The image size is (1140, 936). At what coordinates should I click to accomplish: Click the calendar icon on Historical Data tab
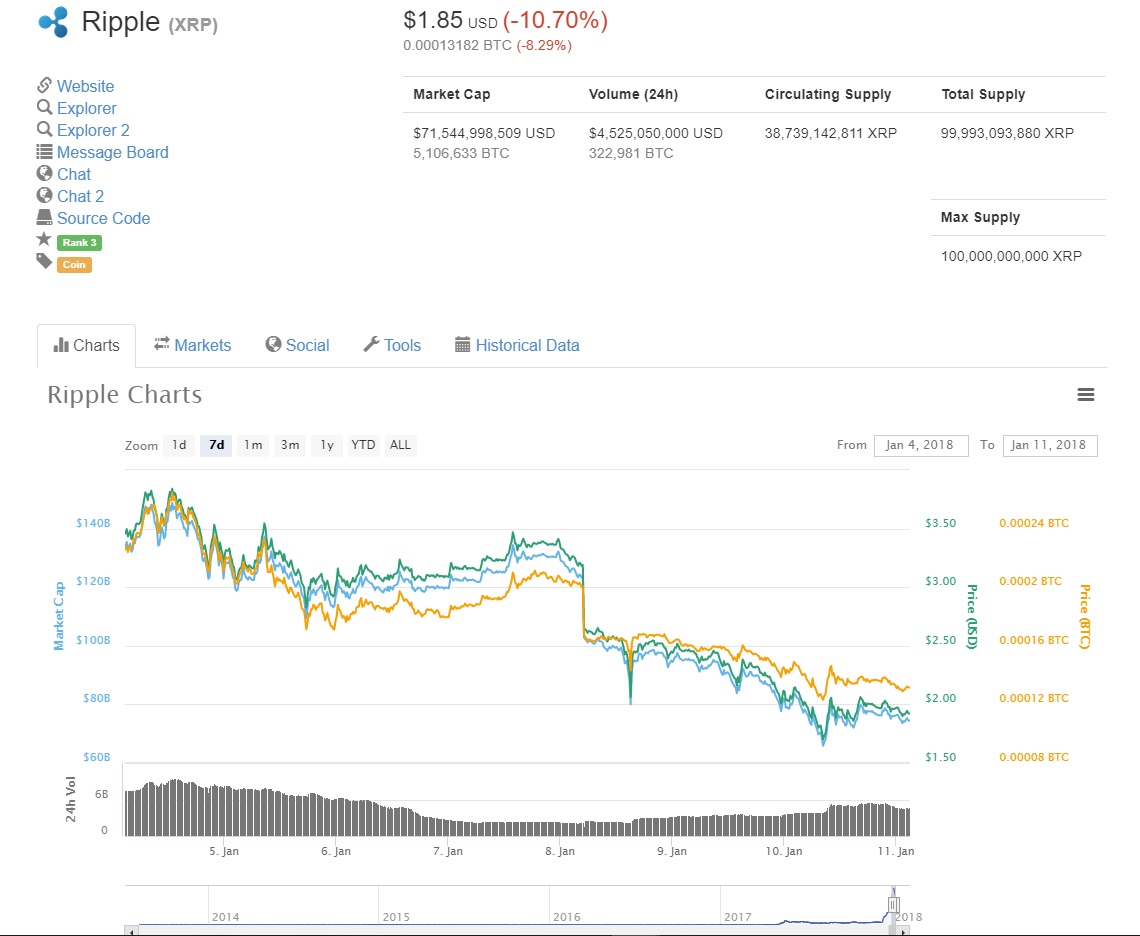tap(462, 345)
